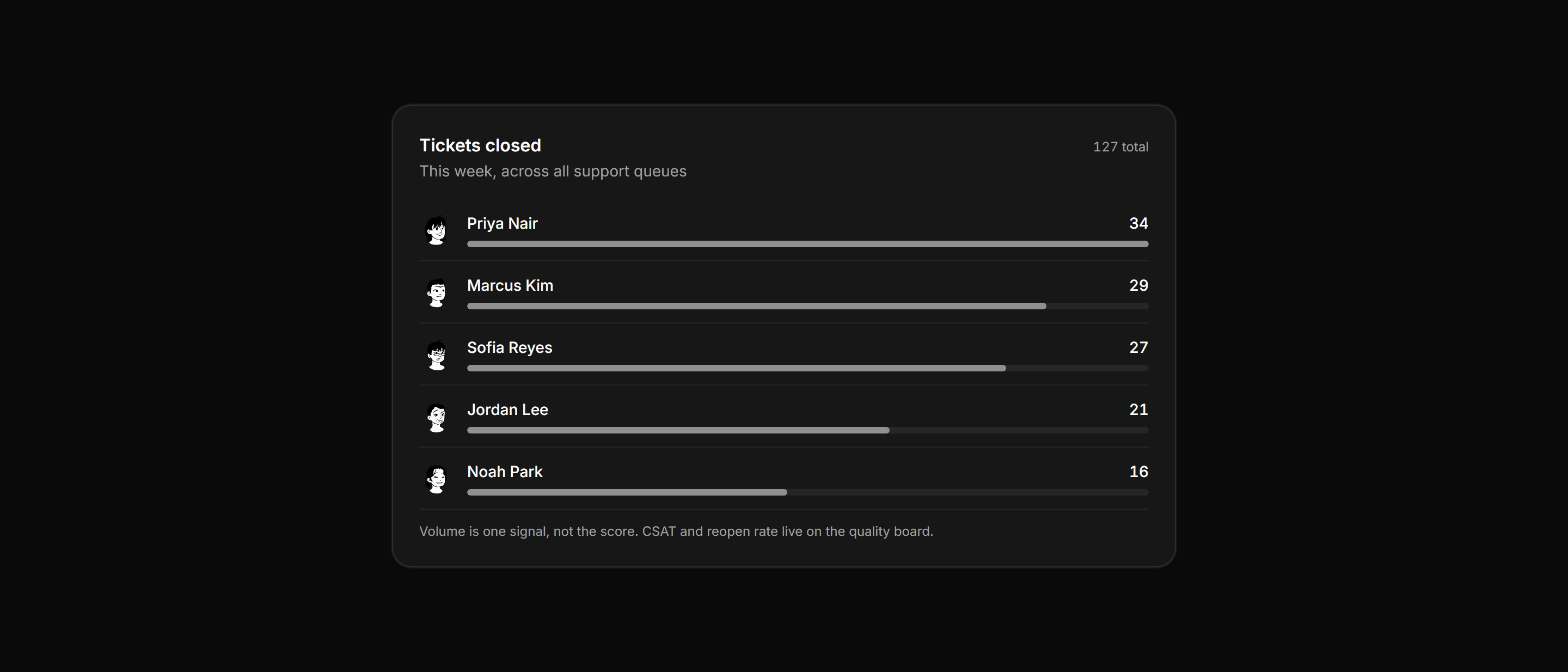Select the Noah Park name label
This screenshot has height=672, width=1568.
tap(505, 472)
